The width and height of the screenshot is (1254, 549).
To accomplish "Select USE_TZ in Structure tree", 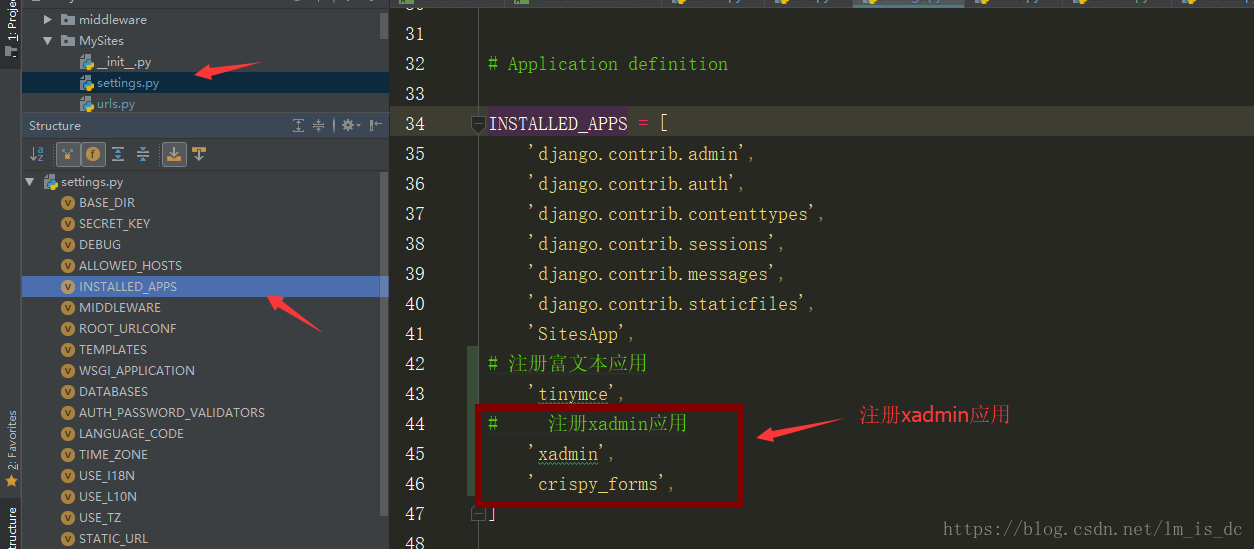I will [x=100, y=518].
